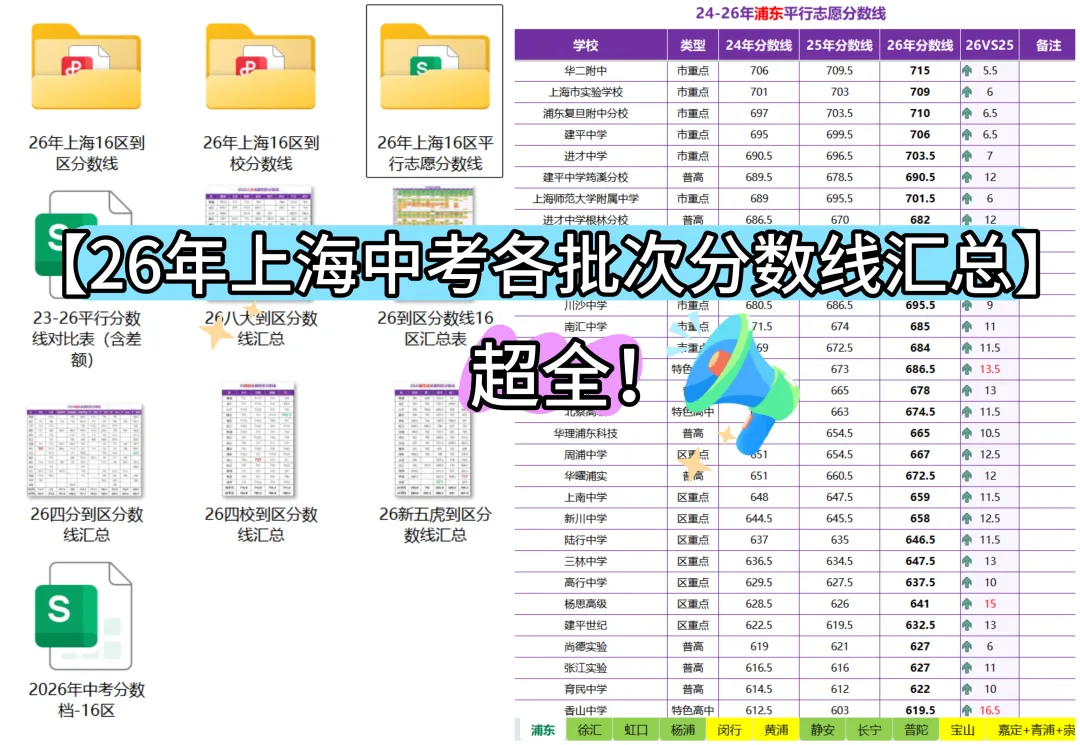Select the 华二附中 school cell
The image size is (1080, 745).
tap(590, 70)
